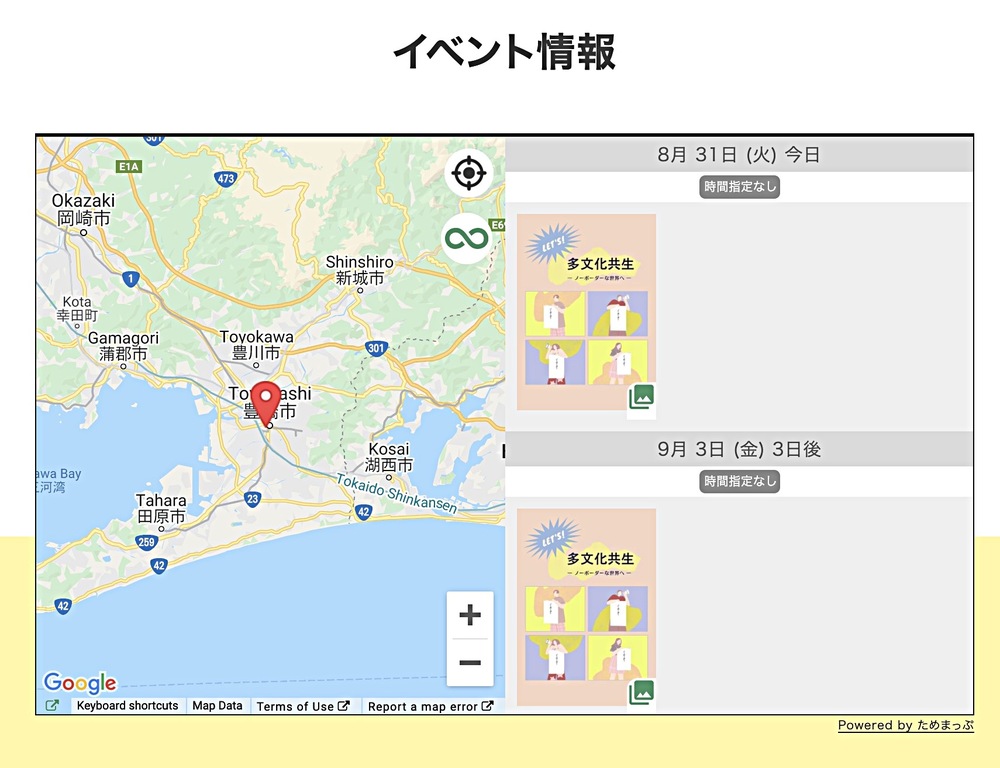Click the Google logo on the map

tap(80, 683)
